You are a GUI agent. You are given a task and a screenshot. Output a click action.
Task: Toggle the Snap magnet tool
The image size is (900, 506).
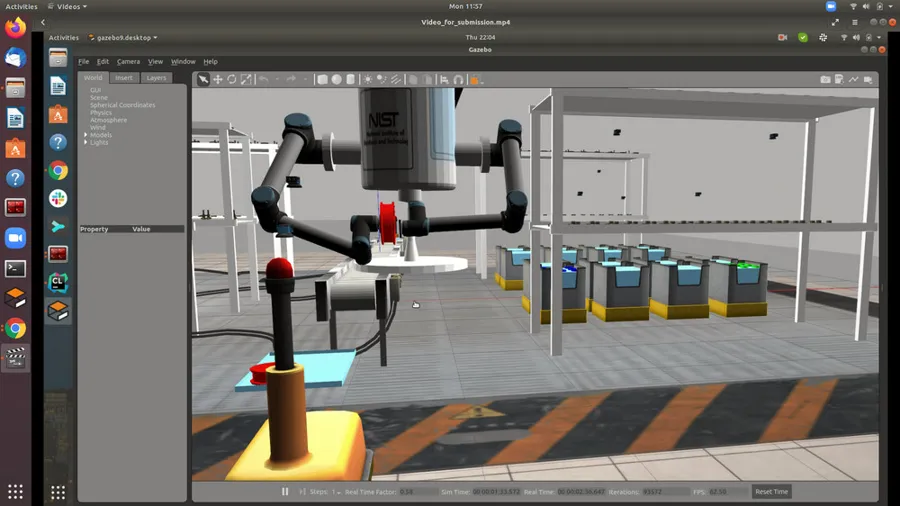(459, 79)
